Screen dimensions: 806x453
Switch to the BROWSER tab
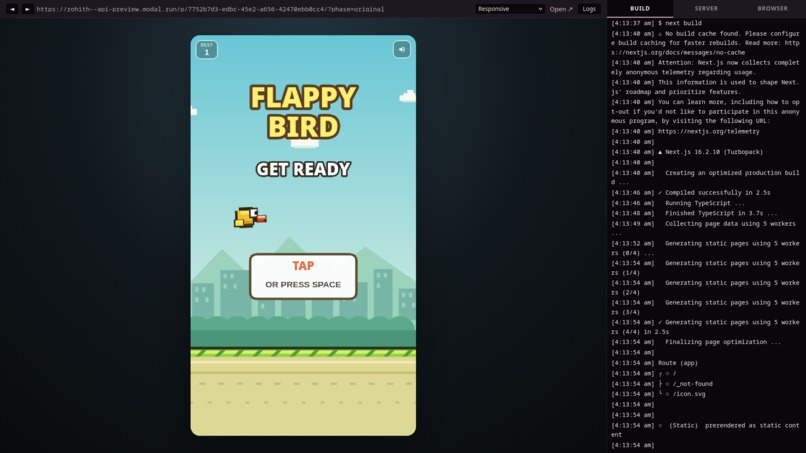coord(772,8)
